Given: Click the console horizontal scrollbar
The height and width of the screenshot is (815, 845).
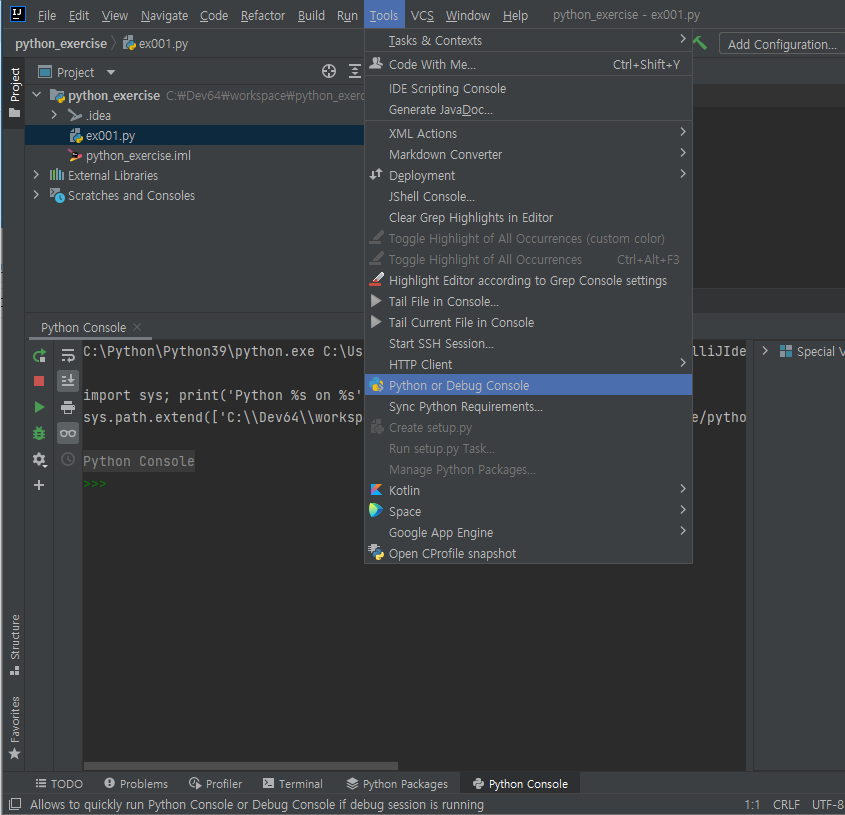Looking at the screenshot, I should pos(241,766).
